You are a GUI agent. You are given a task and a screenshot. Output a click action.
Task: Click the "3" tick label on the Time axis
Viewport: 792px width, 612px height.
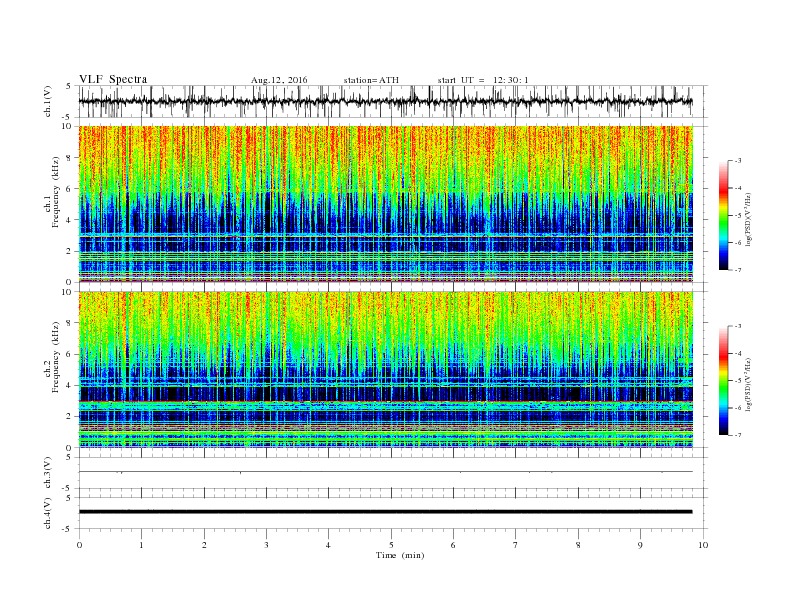point(266,545)
